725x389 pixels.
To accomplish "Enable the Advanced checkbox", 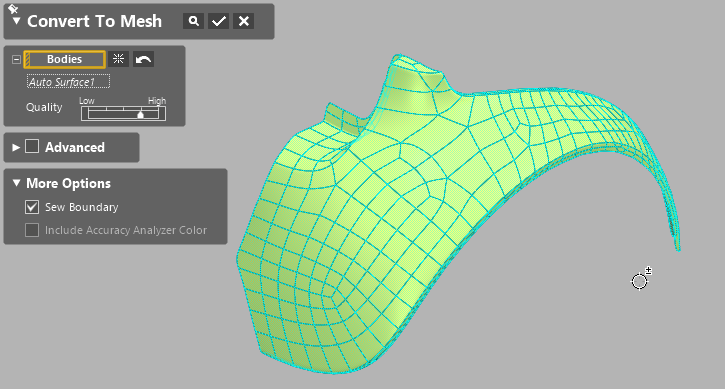I will 32,147.
